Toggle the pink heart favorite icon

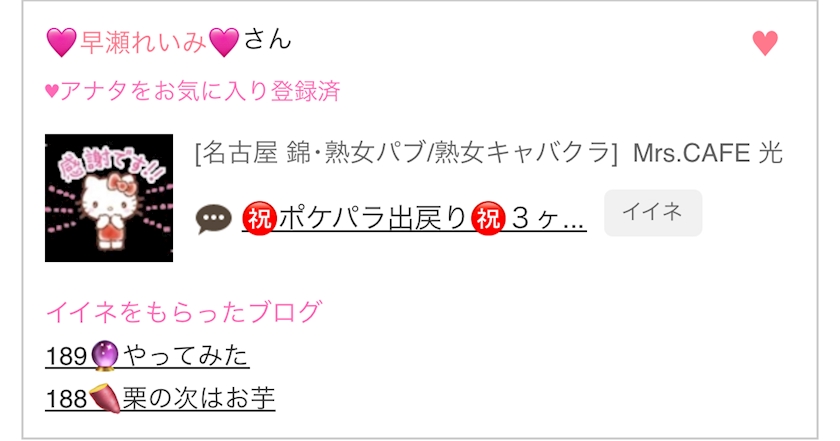coord(764,43)
